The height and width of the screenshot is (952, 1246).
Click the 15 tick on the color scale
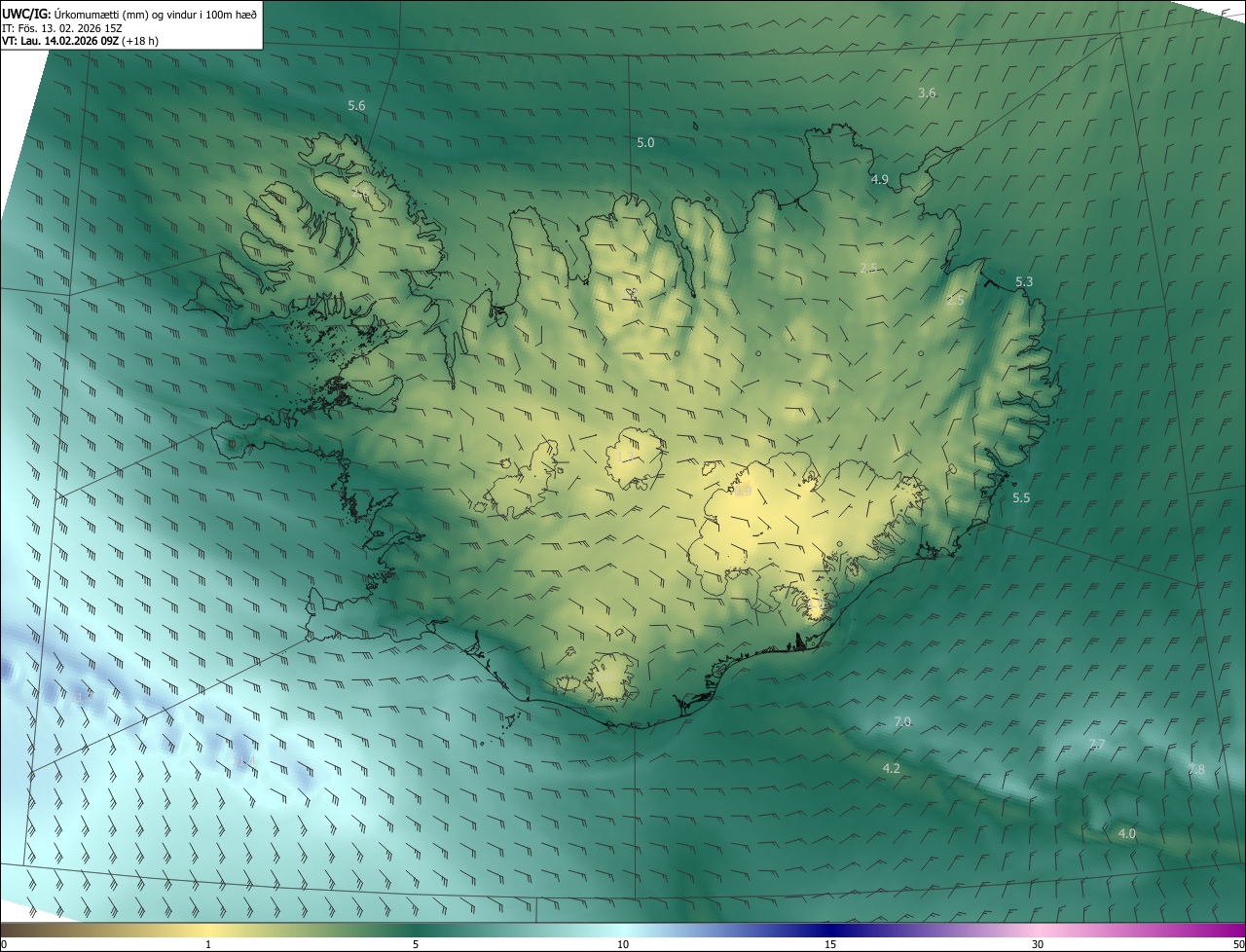(830, 944)
